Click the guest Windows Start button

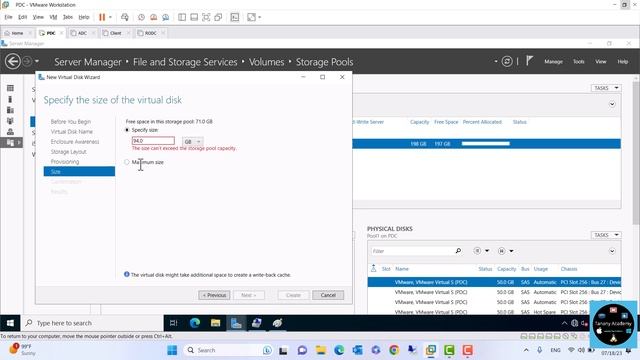[10, 323]
